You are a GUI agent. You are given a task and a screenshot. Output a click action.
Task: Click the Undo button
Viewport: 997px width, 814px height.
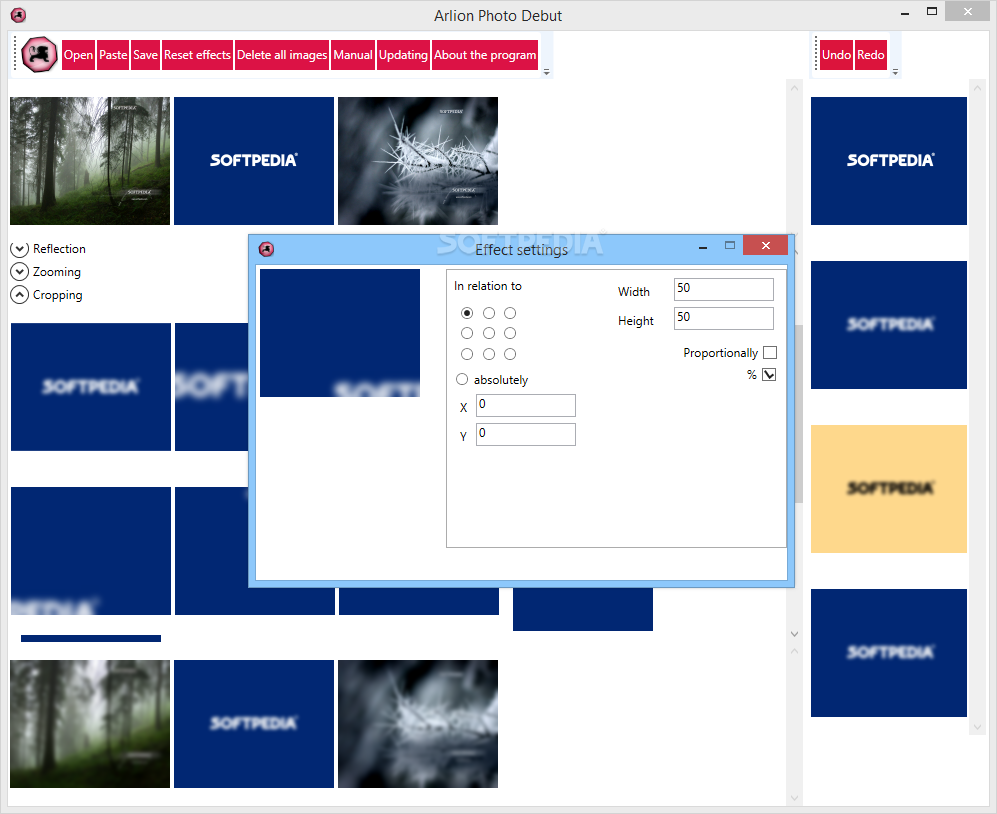[836, 55]
